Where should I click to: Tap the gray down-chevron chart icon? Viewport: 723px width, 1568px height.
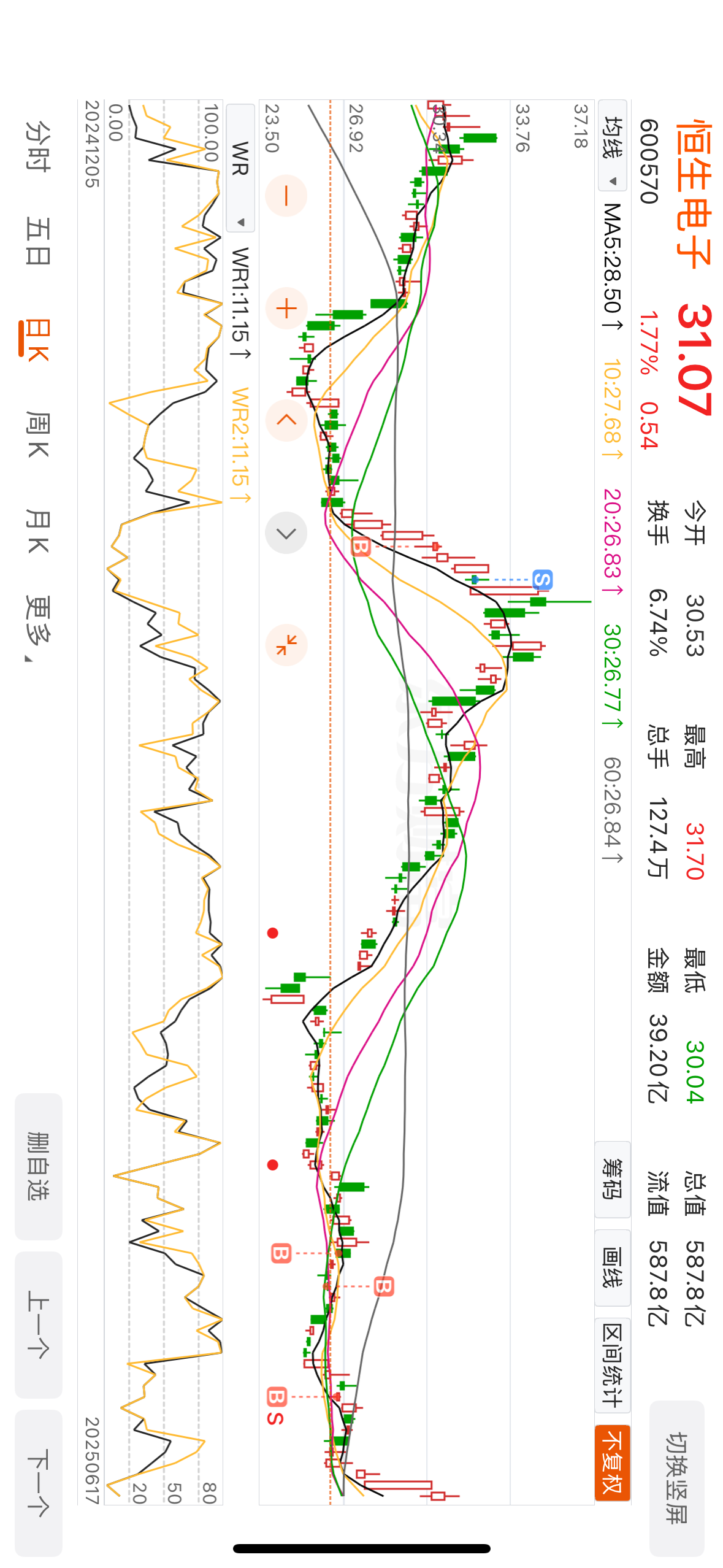pyautogui.click(x=286, y=533)
